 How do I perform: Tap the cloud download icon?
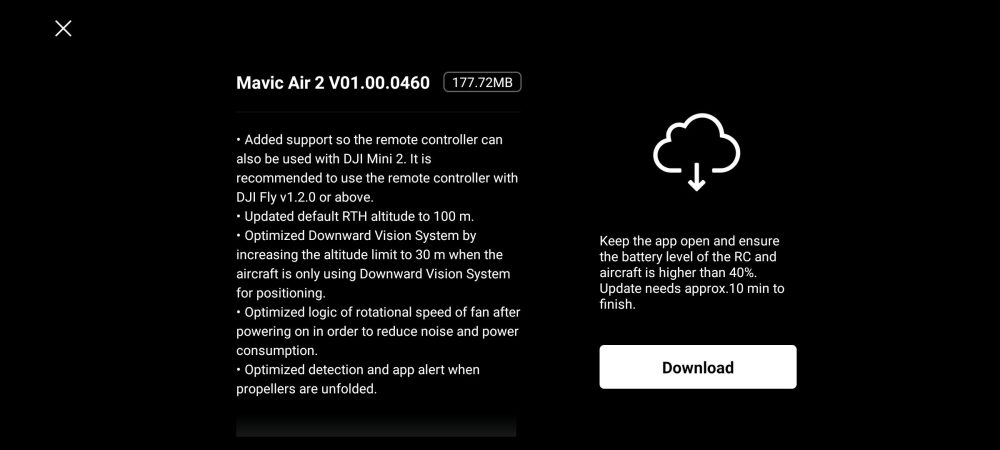tap(696, 152)
